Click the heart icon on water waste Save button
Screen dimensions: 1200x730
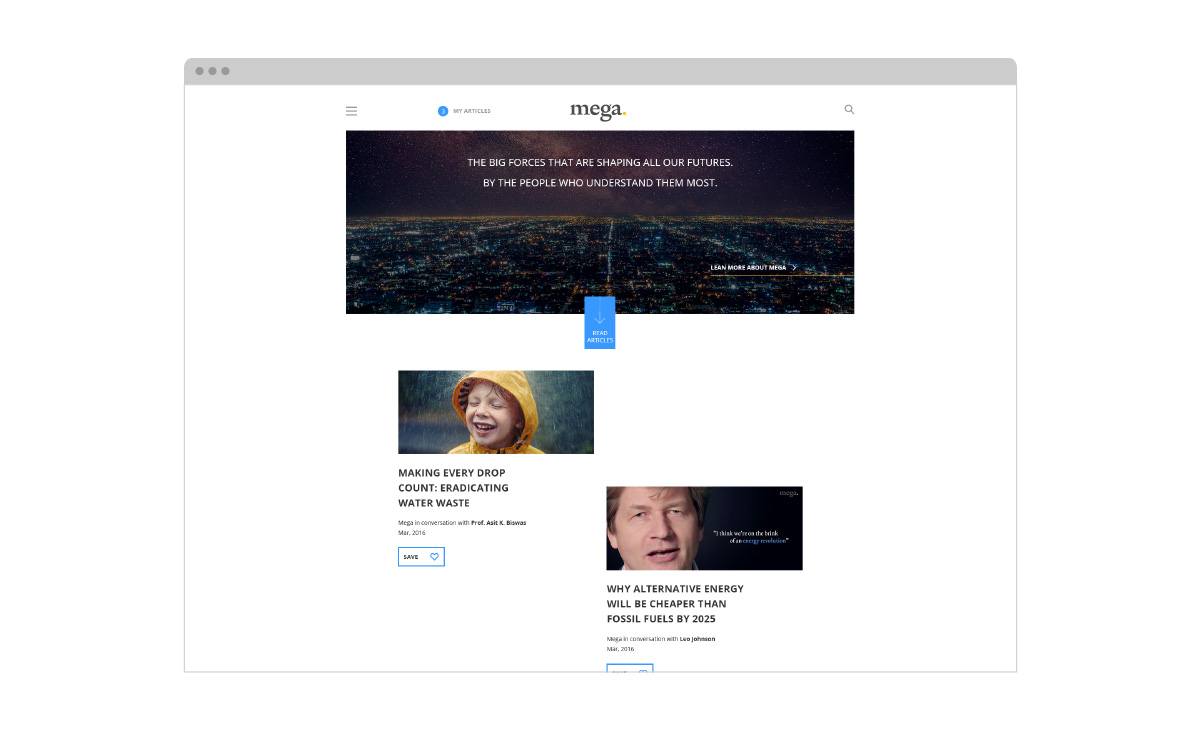434,557
